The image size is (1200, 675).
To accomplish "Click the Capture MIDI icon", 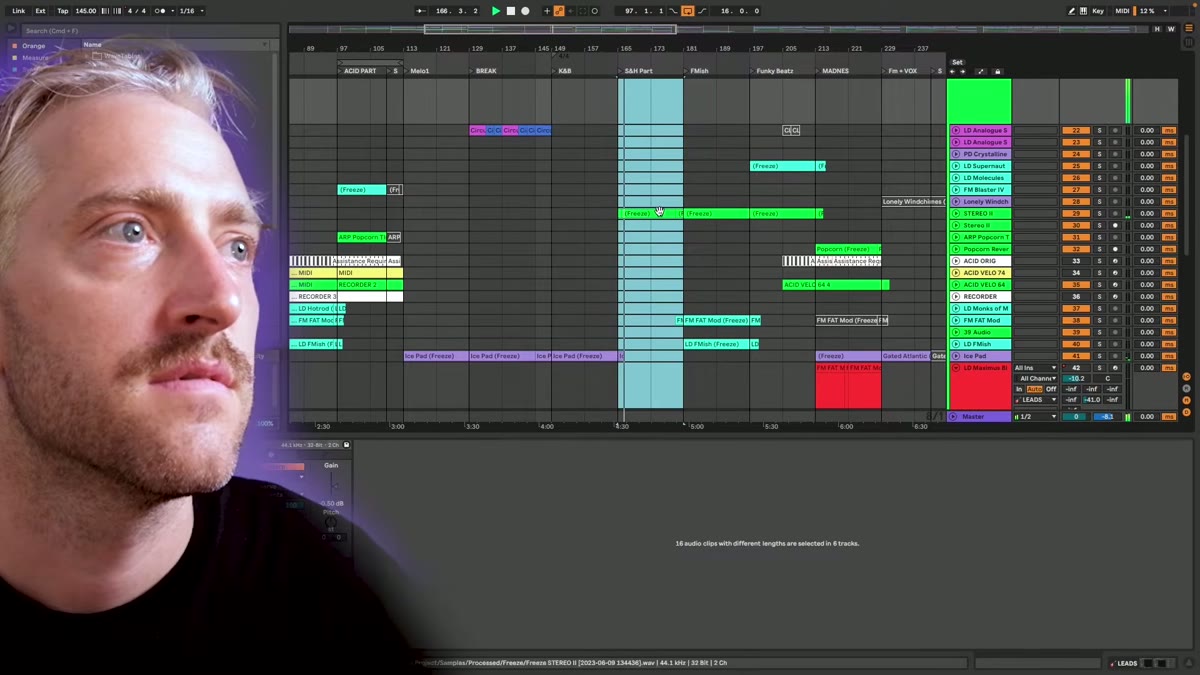I will click(583, 11).
